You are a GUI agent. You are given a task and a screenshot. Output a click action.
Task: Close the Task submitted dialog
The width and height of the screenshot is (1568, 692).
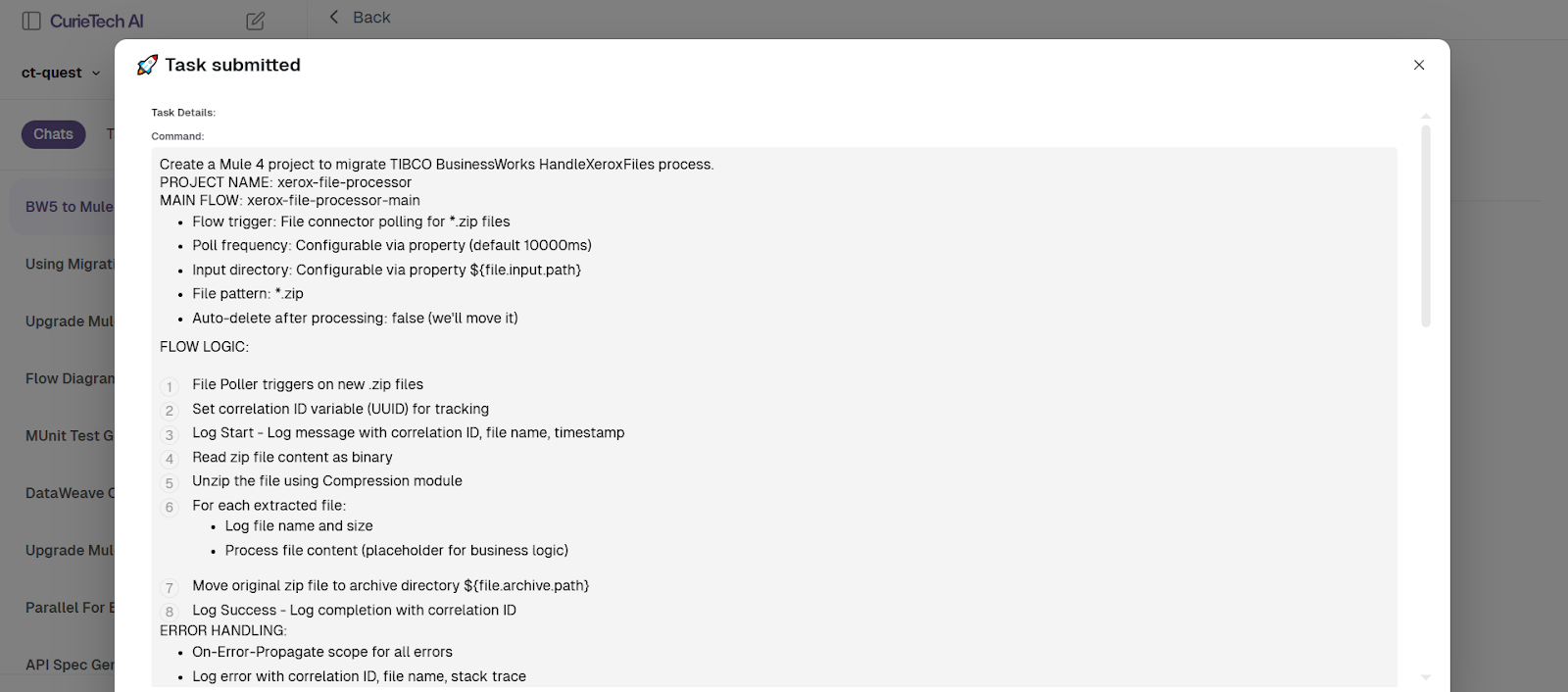(x=1418, y=65)
